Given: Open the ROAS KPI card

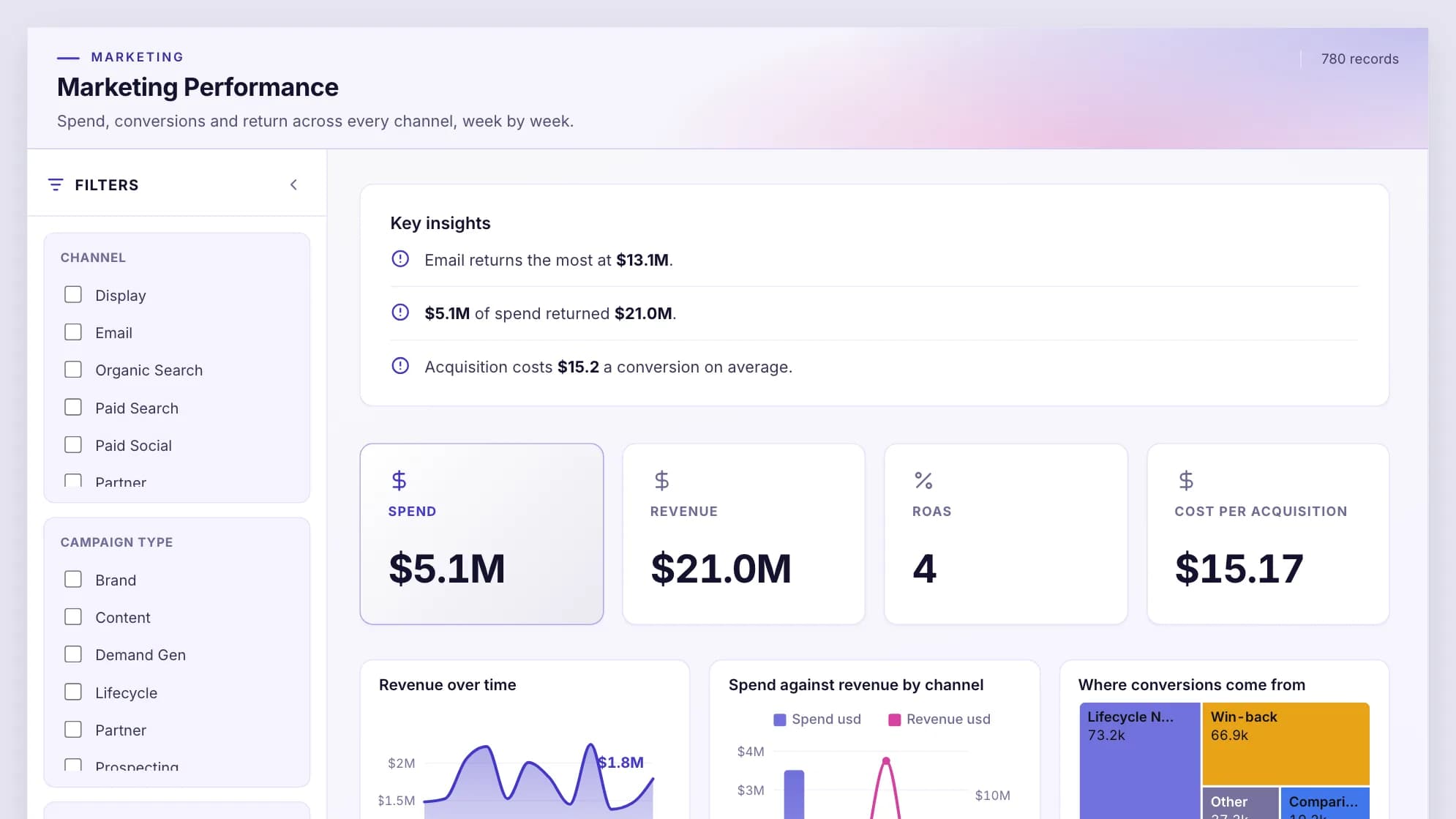Looking at the screenshot, I should 1005,534.
